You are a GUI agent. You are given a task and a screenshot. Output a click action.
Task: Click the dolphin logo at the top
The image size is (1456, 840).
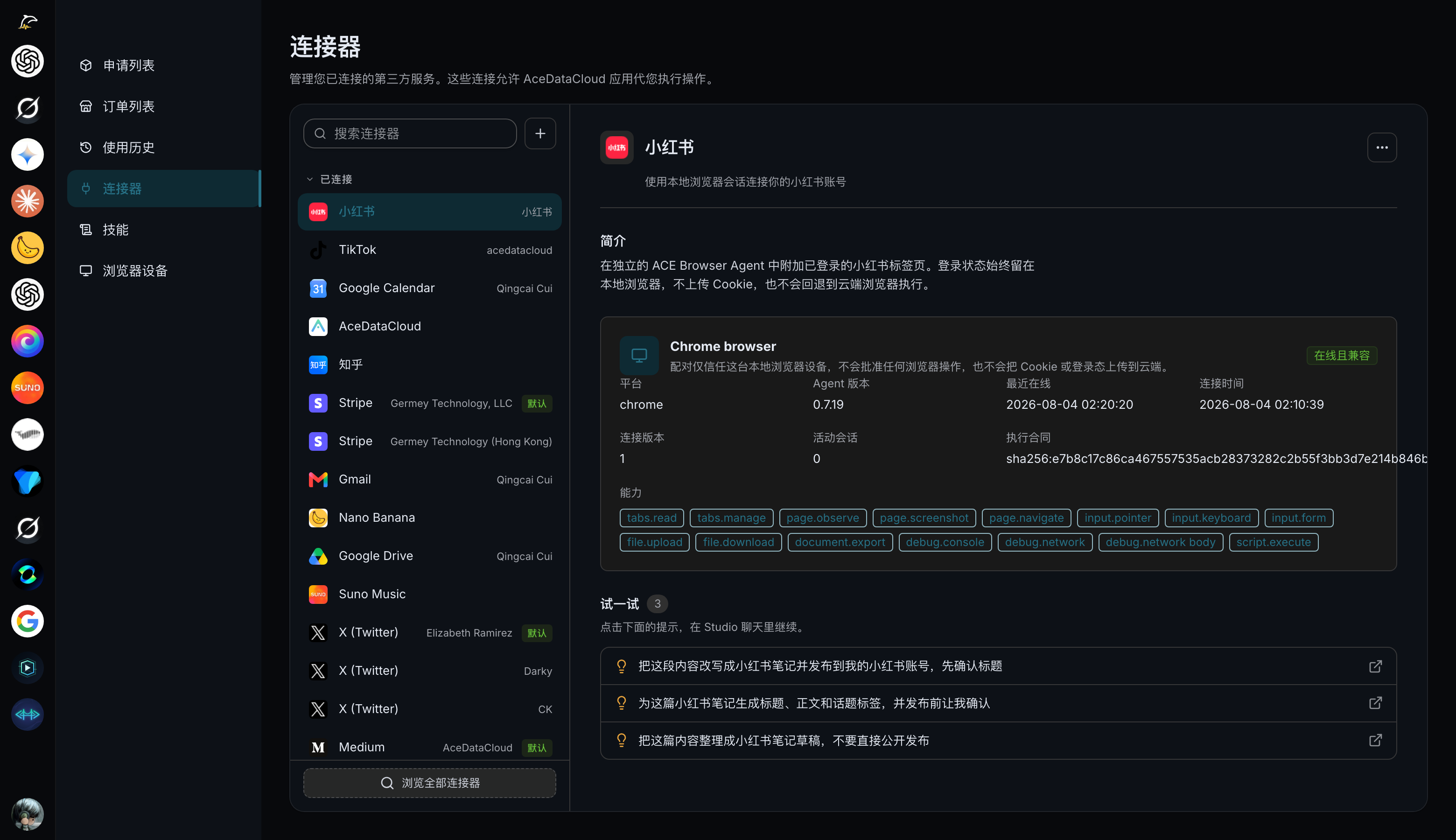click(x=27, y=22)
